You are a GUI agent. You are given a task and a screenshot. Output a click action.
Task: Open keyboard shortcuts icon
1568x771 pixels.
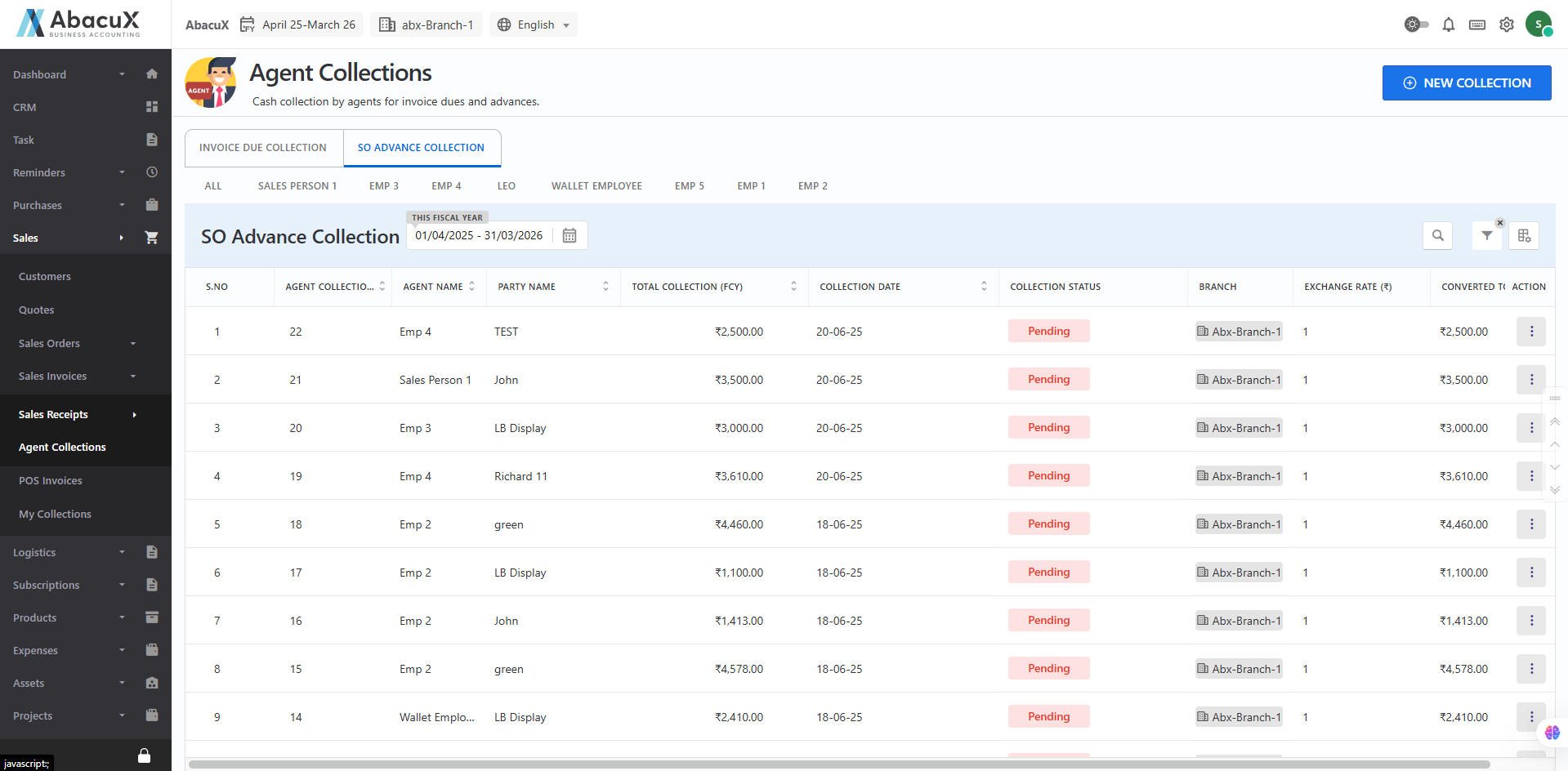(1477, 25)
